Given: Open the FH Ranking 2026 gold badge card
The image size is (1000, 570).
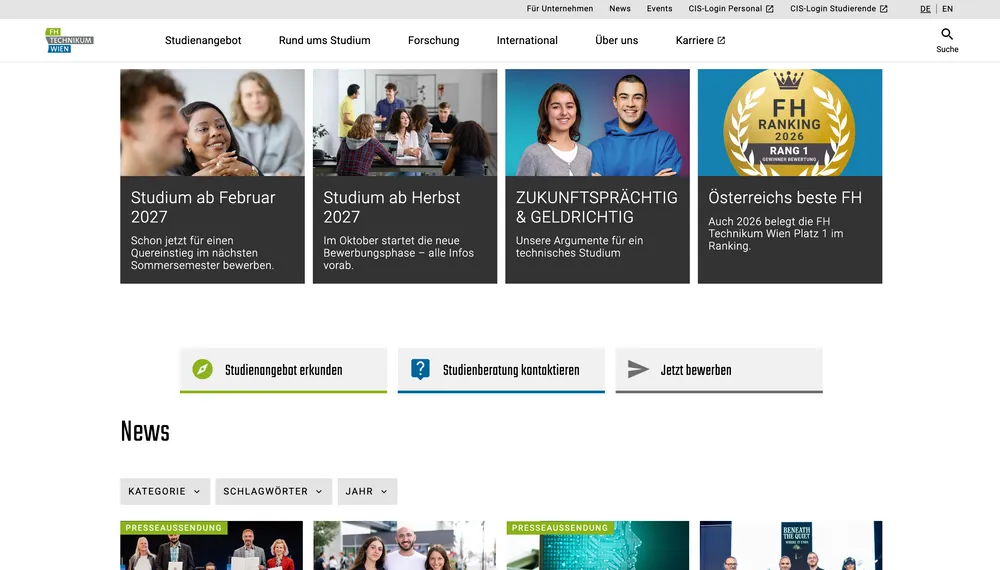Looking at the screenshot, I should click(x=790, y=176).
